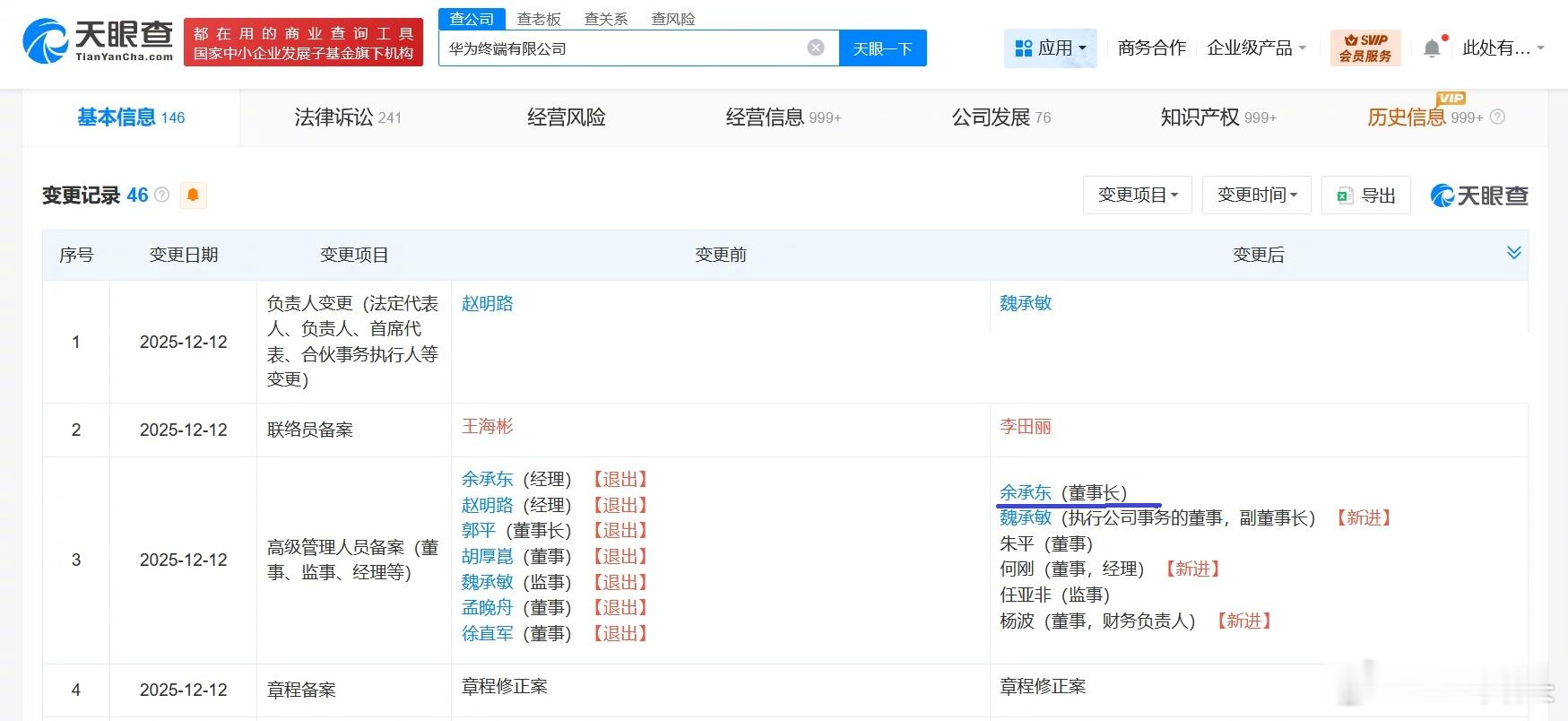Select the 联络员备案 cell text
This screenshot has width=1568, height=721.
coord(310,430)
